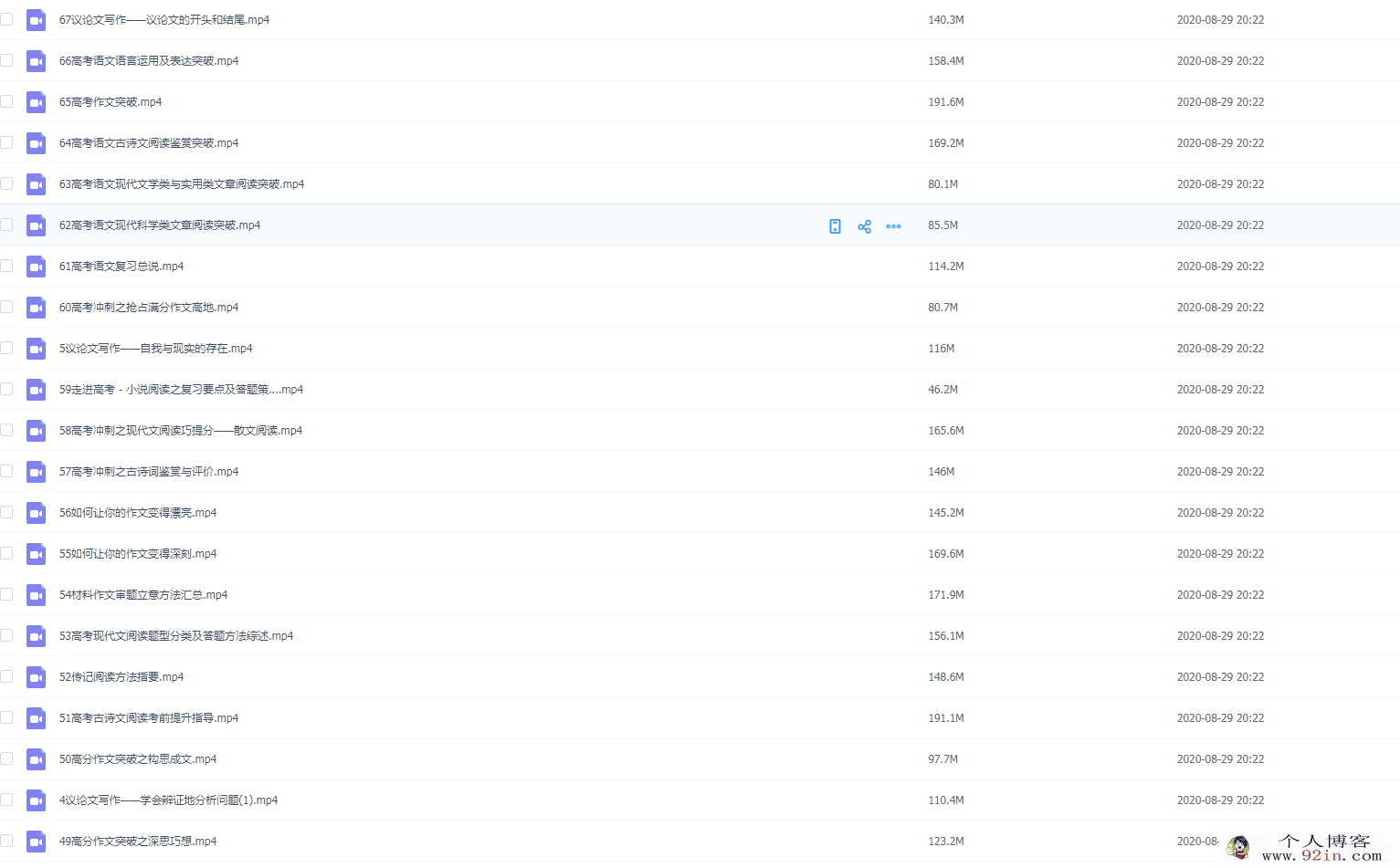Open file 54材料作文审题立意方法汇总.mp4
Screen dimensions: 1400x868
[143, 595]
